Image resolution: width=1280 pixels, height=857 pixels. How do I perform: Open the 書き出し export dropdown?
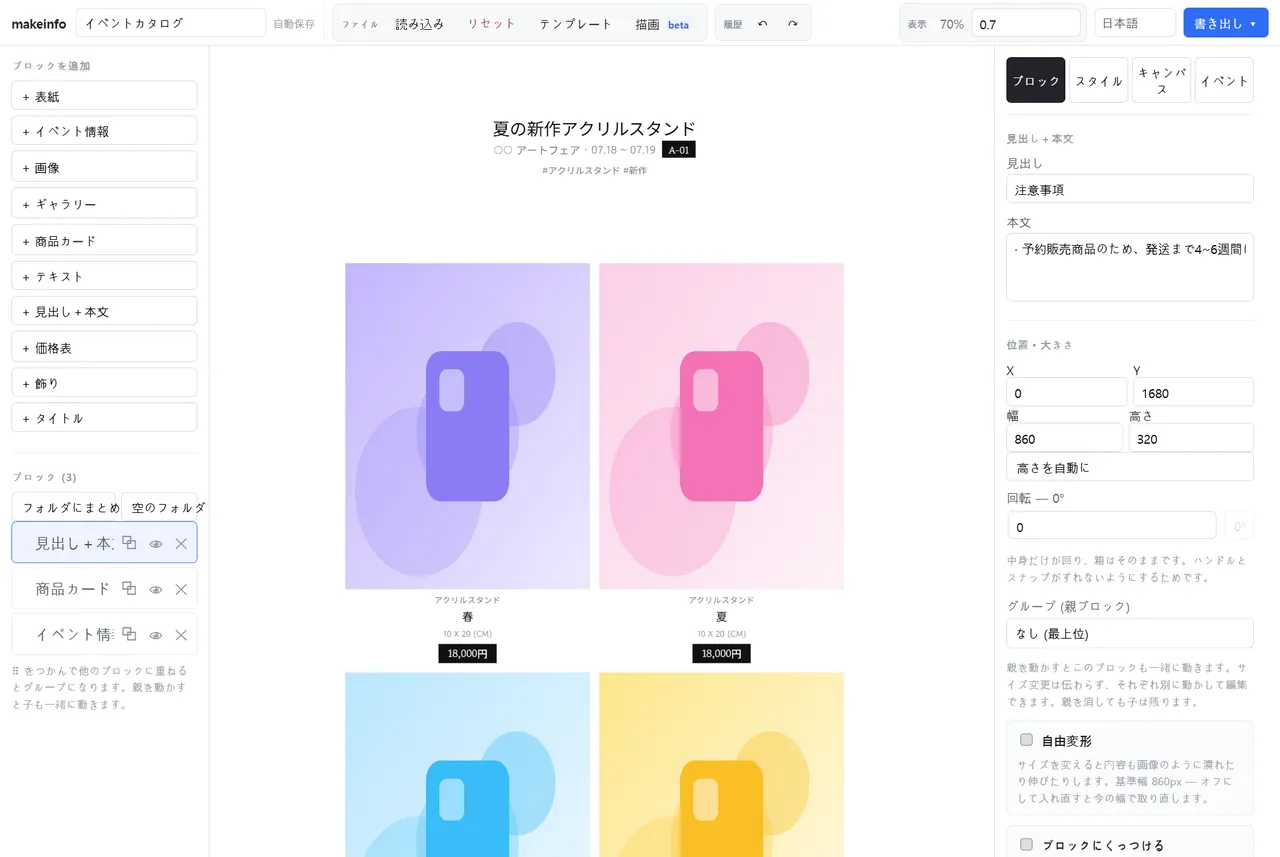point(1225,23)
